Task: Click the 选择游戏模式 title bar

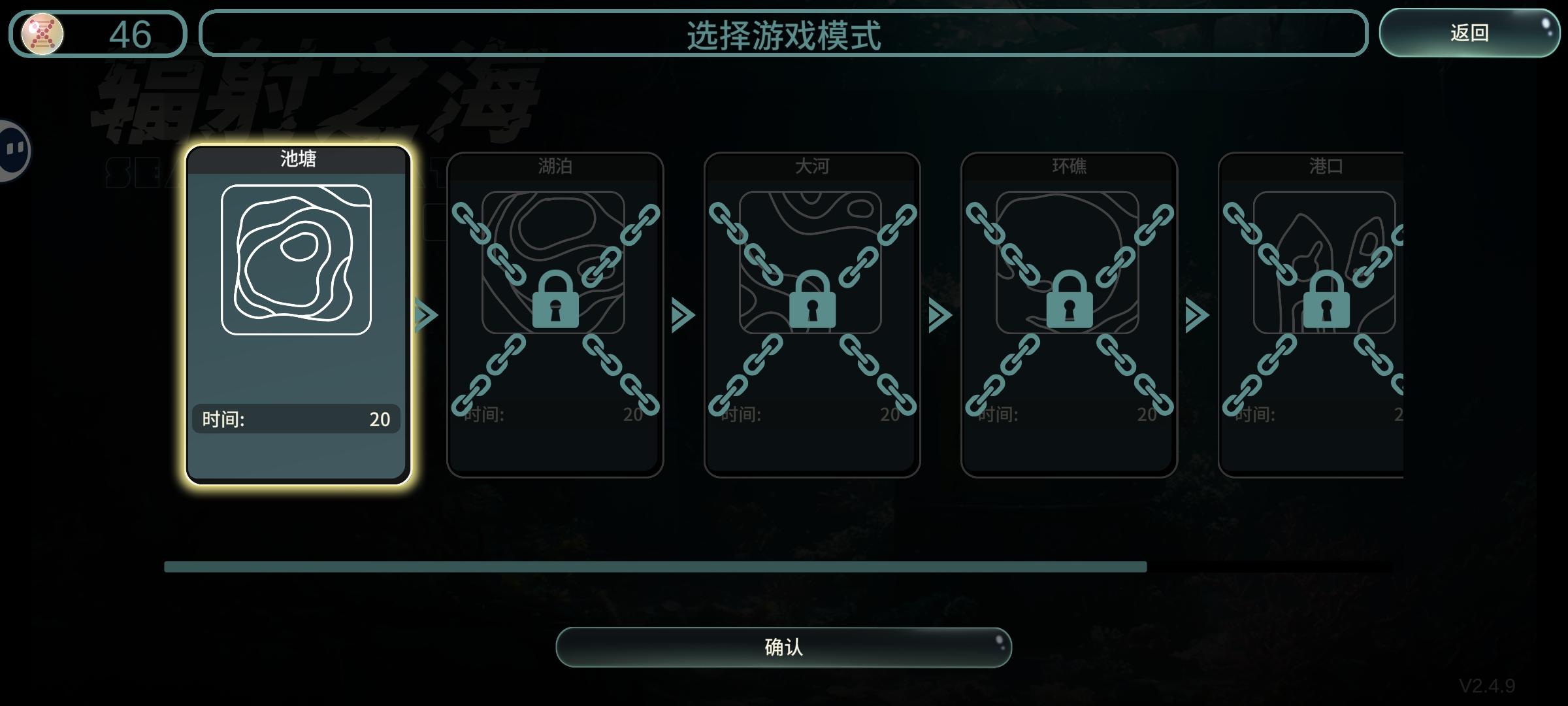Action: click(x=783, y=33)
